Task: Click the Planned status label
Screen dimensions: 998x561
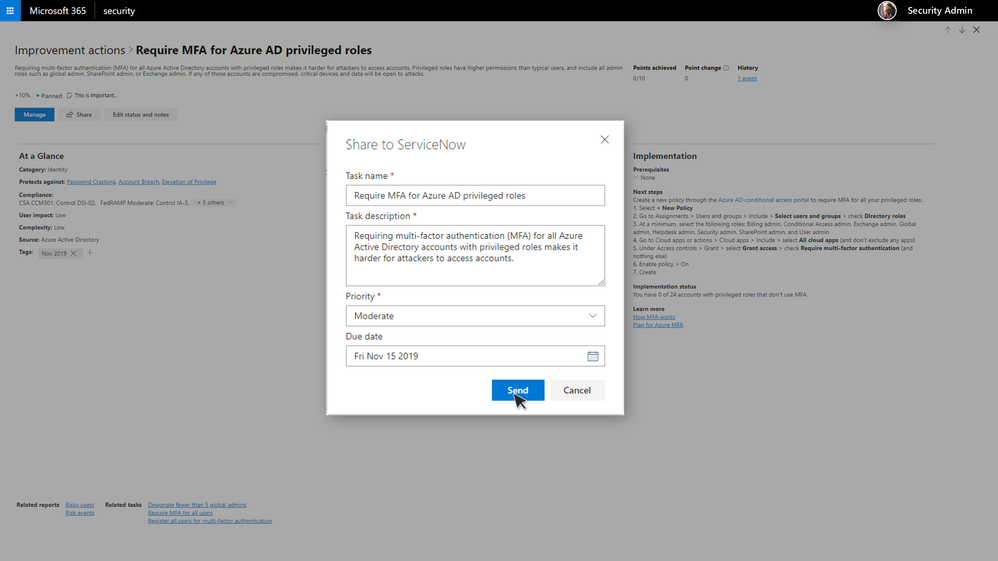Action: pos(50,96)
